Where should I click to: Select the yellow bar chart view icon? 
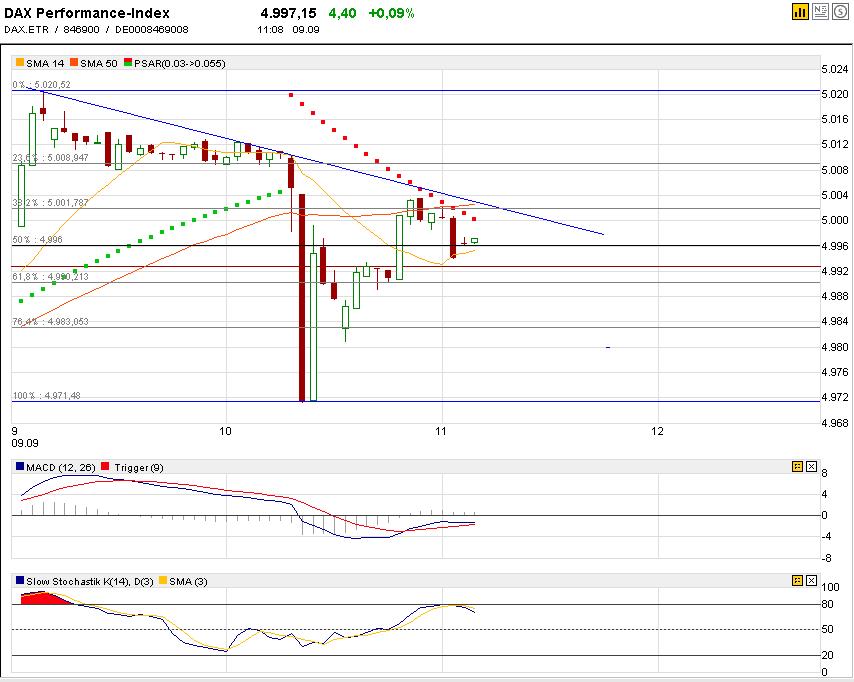click(x=800, y=11)
